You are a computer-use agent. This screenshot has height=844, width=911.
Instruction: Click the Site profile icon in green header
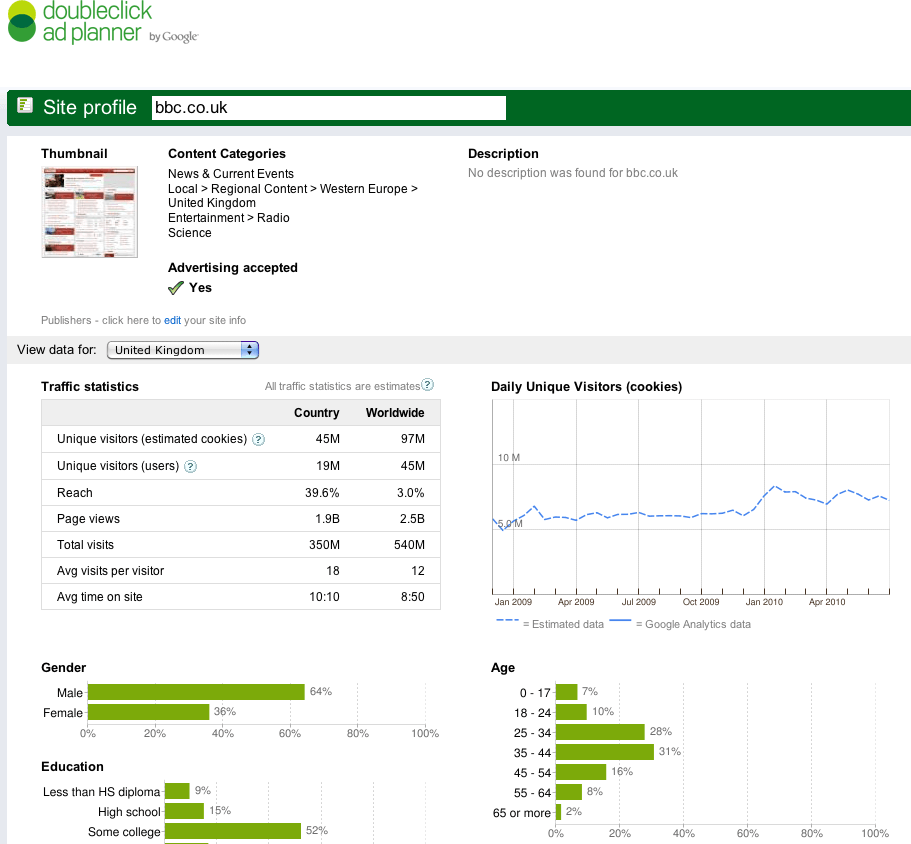pyautogui.click(x=25, y=106)
